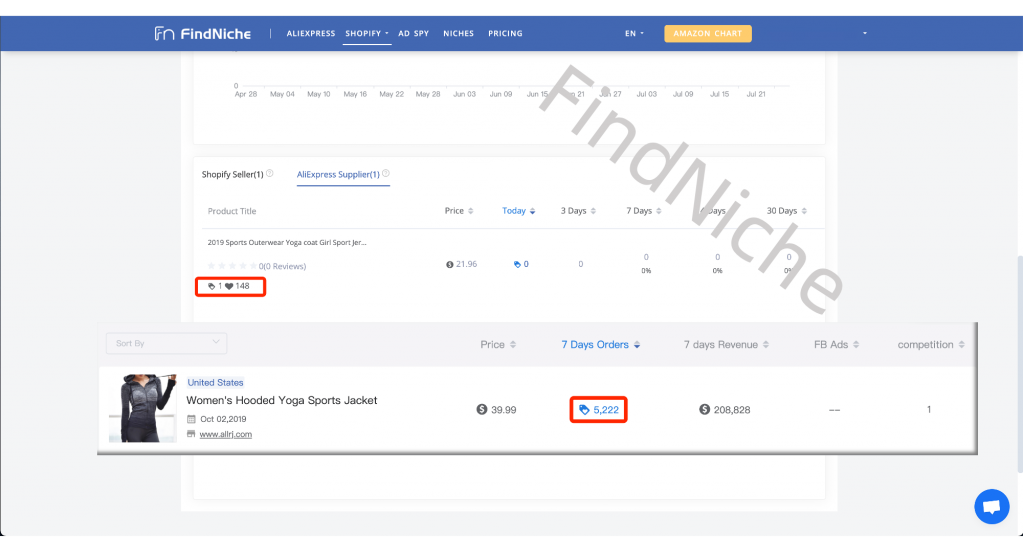Click the orders tag icon next to 1
This screenshot has height=537, width=1024.
[x=211, y=286]
